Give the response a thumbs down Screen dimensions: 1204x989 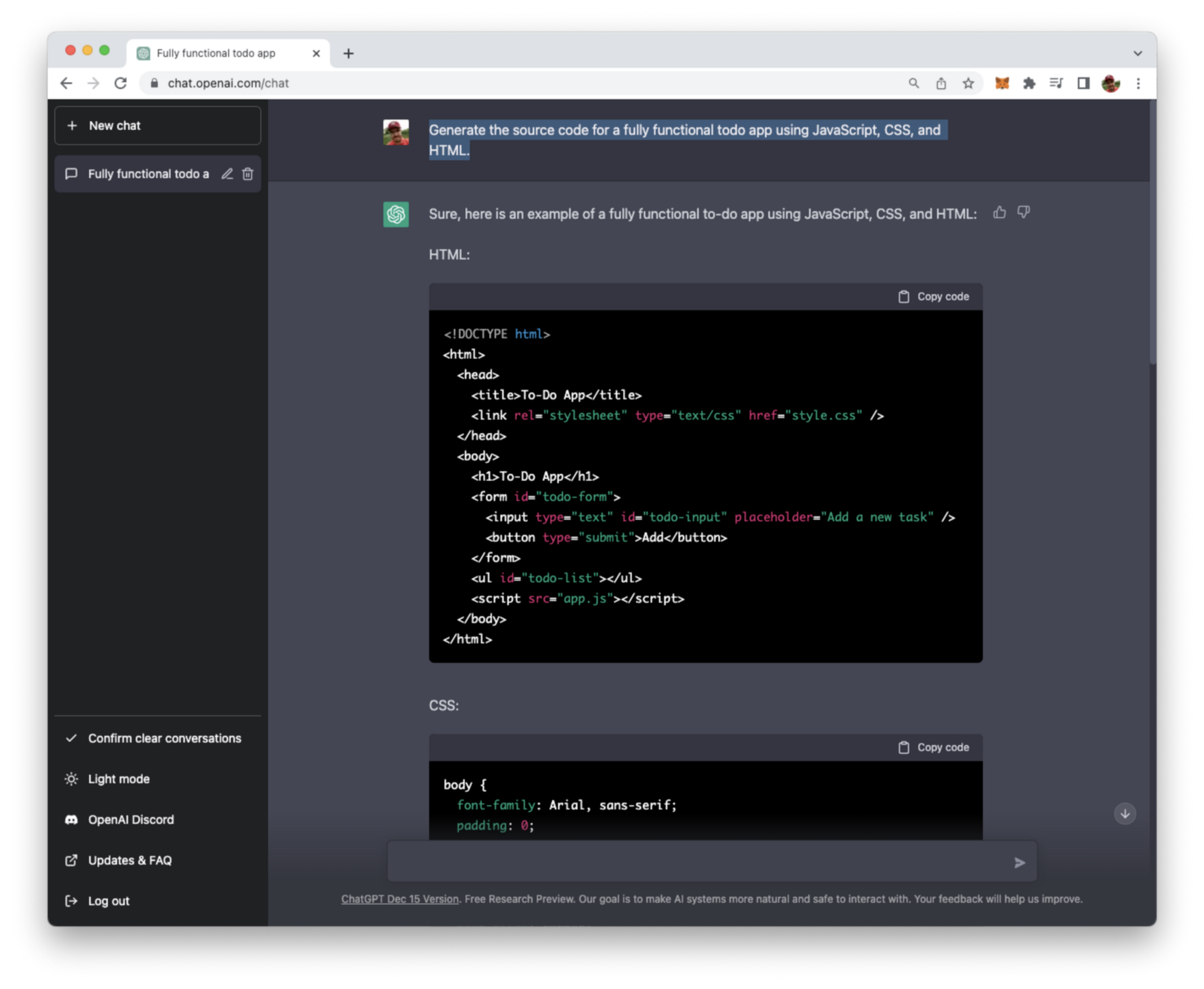coord(1023,213)
